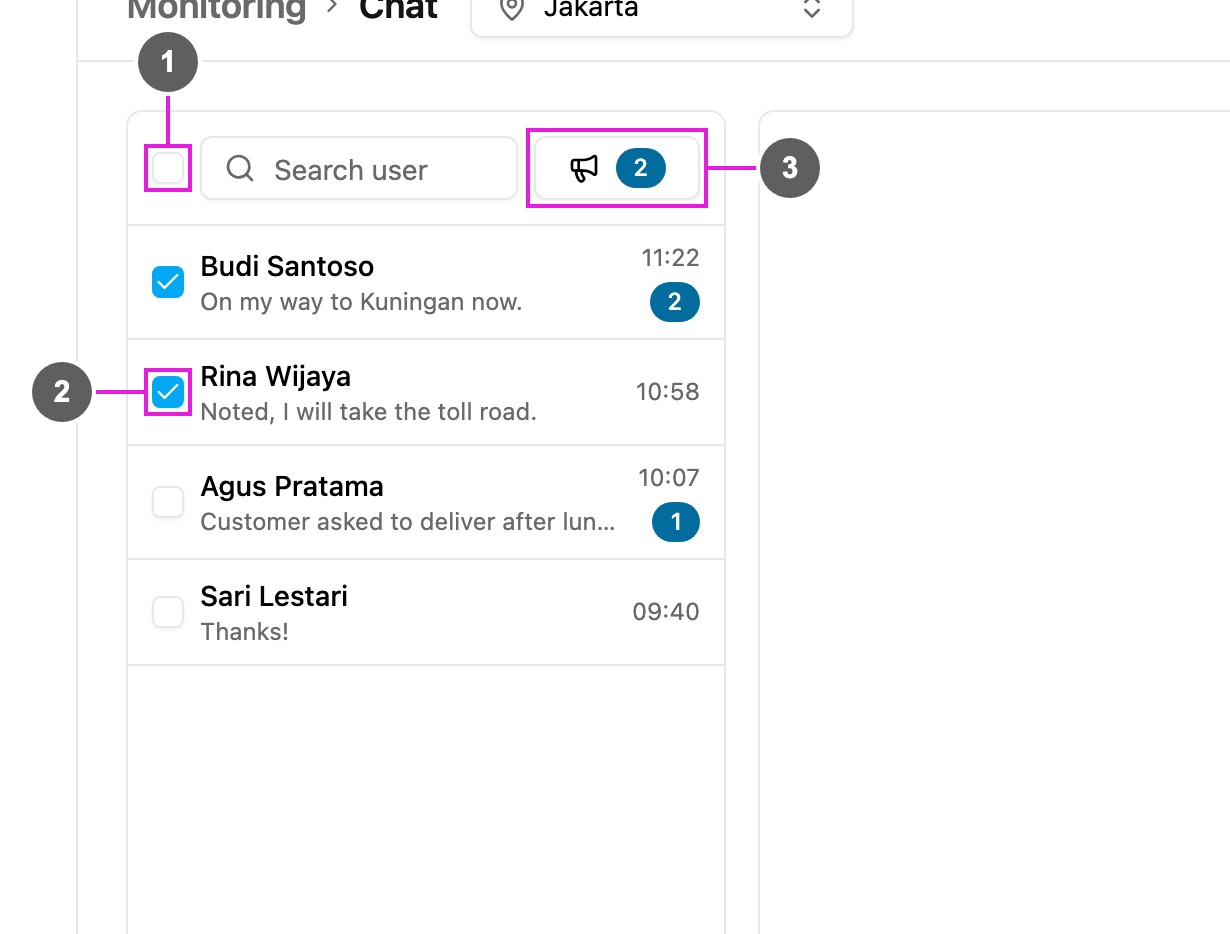This screenshot has width=1230, height=934.
Task: Go to the Monitoring breadcrumb
Action: [x=216, y=10]
